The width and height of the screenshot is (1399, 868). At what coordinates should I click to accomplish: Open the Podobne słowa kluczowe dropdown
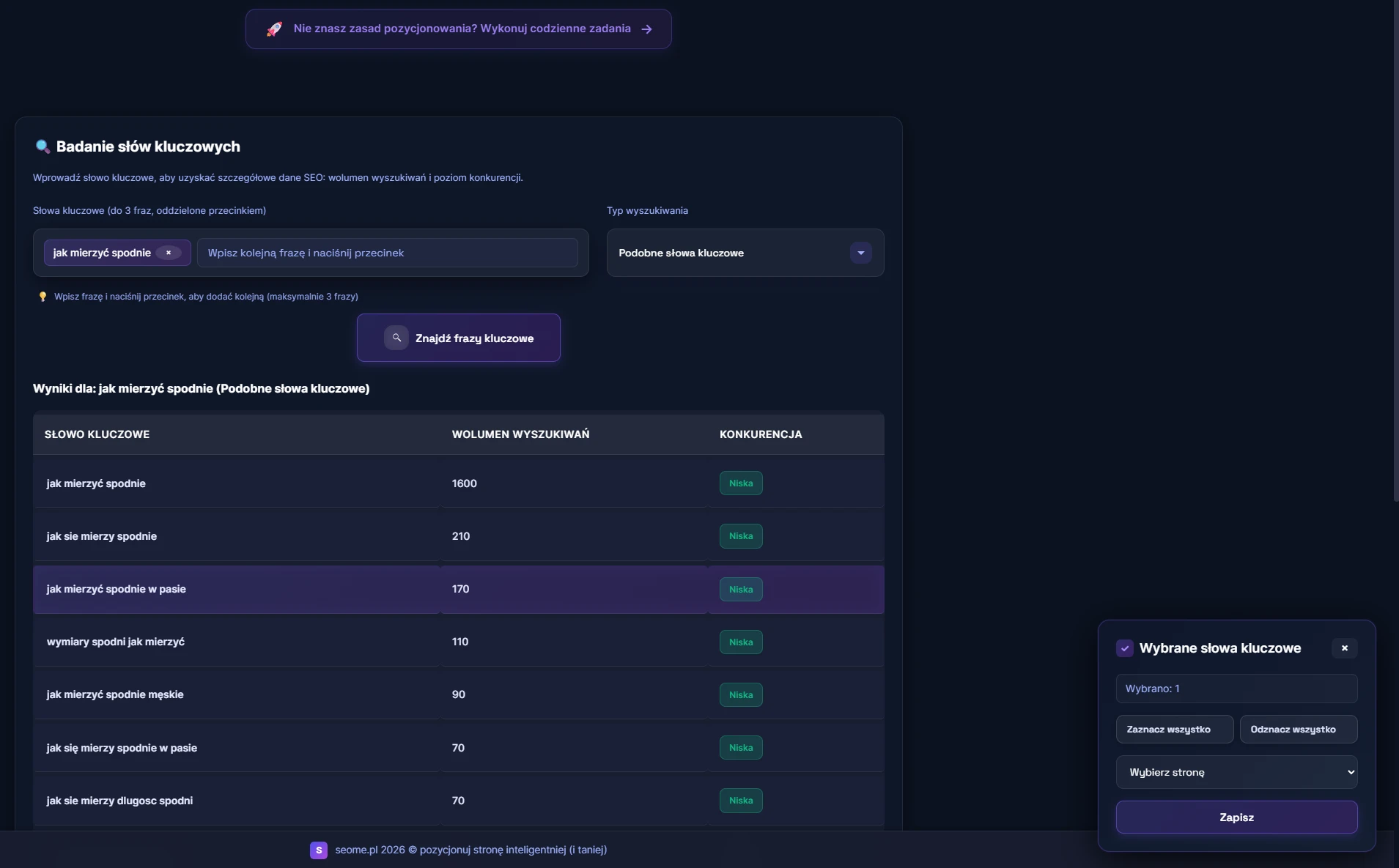pos(733,253)
